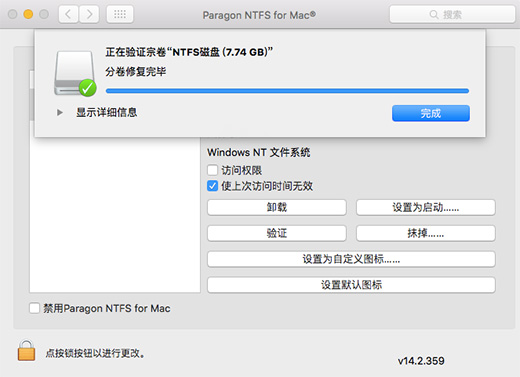The height and width of the screenshot is (377, 520).
Task: Click the 设置默认图标 button
Action: pyautogui.click(x=351, y=285)
